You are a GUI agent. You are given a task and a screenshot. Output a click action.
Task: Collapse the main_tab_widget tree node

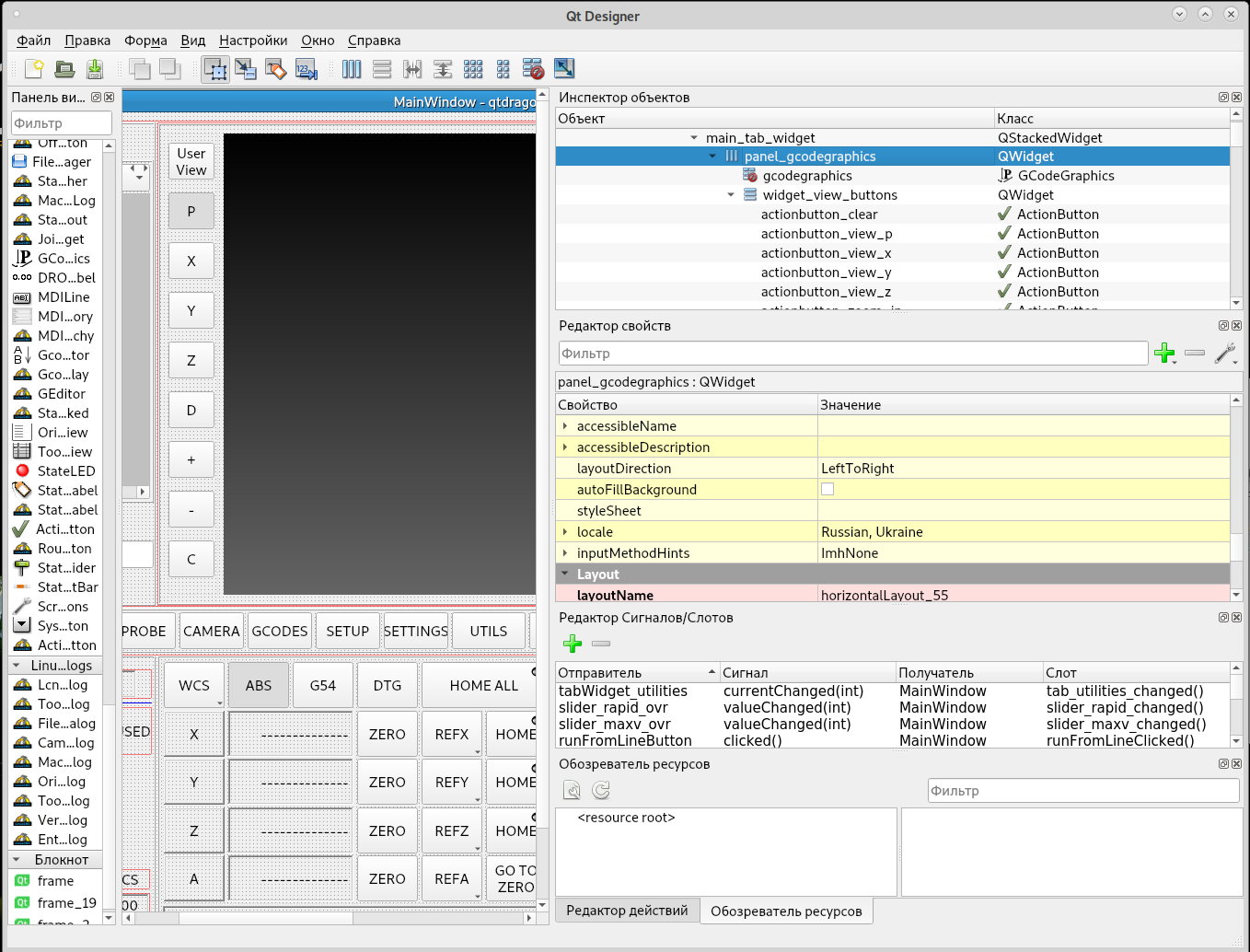click(694, 137)
